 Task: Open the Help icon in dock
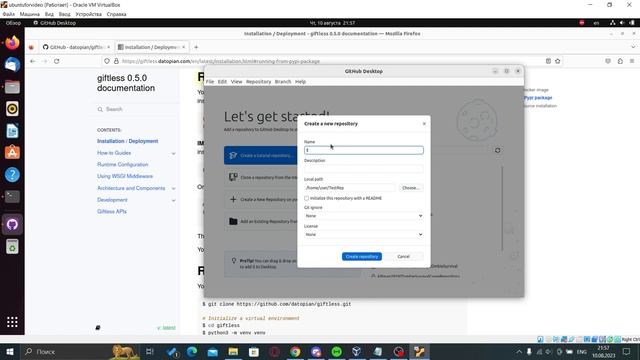point(12,174)
